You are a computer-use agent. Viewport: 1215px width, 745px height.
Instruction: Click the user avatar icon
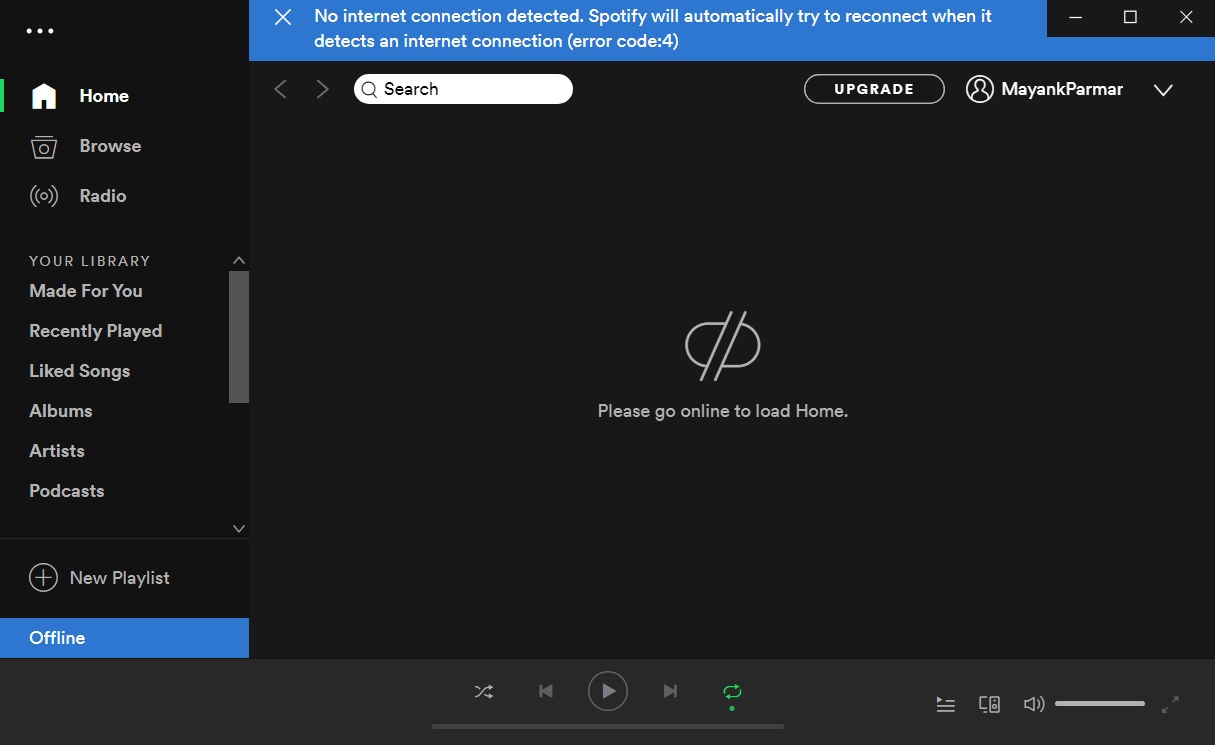point(979,89)
